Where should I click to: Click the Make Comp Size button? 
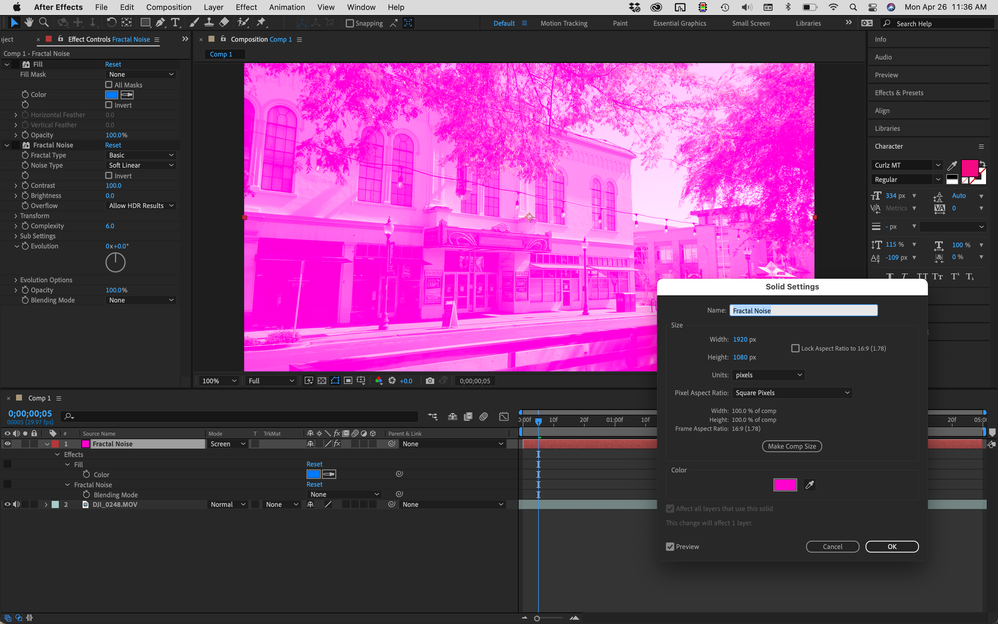791,446
